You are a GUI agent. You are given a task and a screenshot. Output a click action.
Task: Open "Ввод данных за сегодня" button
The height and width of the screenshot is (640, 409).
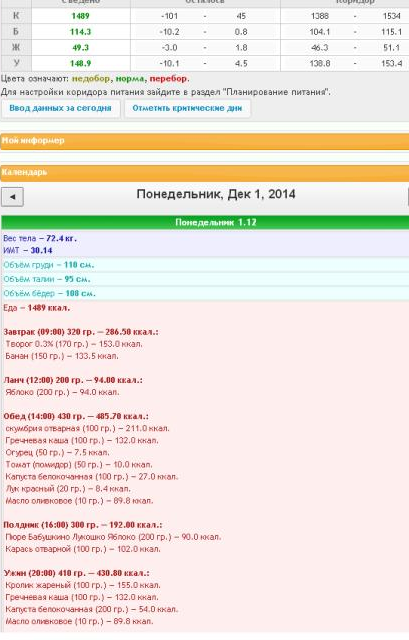(x=60, y=109)
